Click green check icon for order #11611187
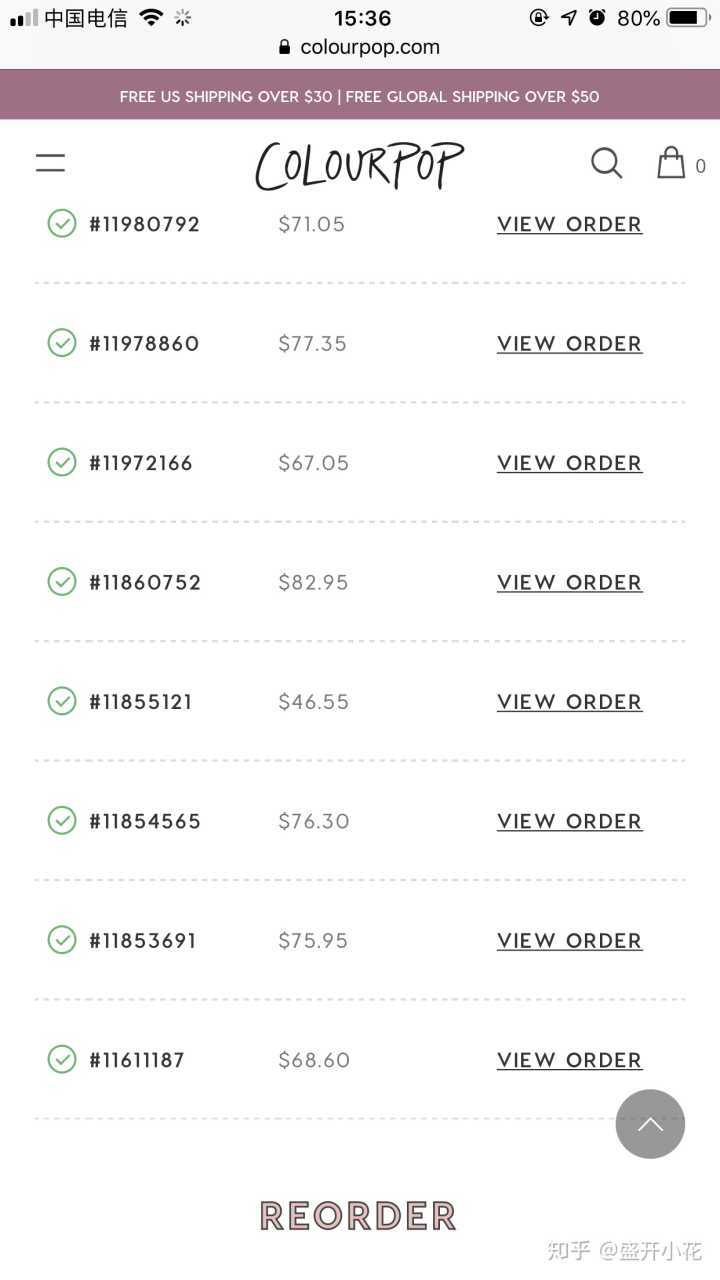 click(x=62, y=1059)
